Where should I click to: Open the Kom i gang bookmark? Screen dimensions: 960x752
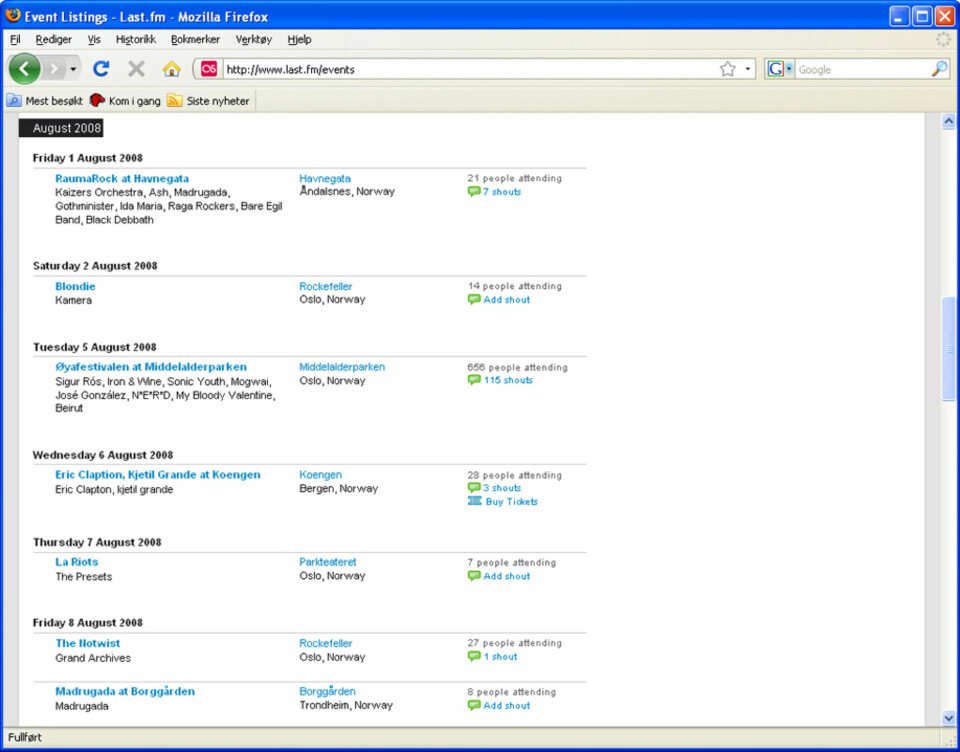(x=125, y=101)
